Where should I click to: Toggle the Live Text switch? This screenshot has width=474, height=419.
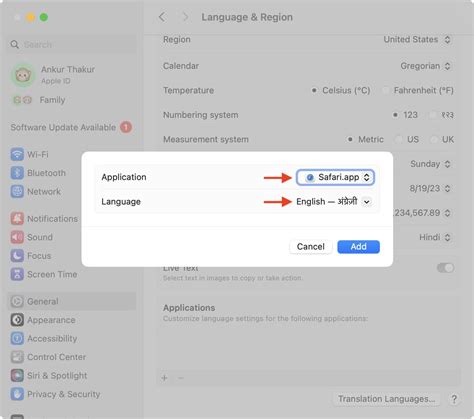coord(445,268)
